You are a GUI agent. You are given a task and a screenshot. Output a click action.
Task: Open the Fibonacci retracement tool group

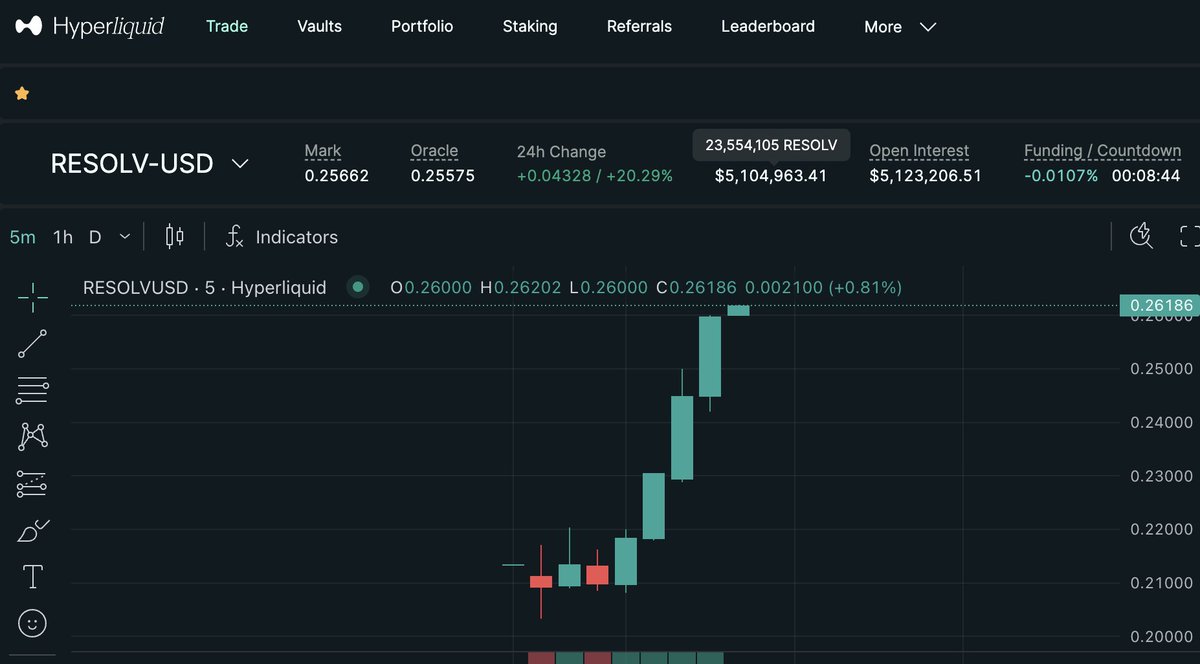(32, 390)
